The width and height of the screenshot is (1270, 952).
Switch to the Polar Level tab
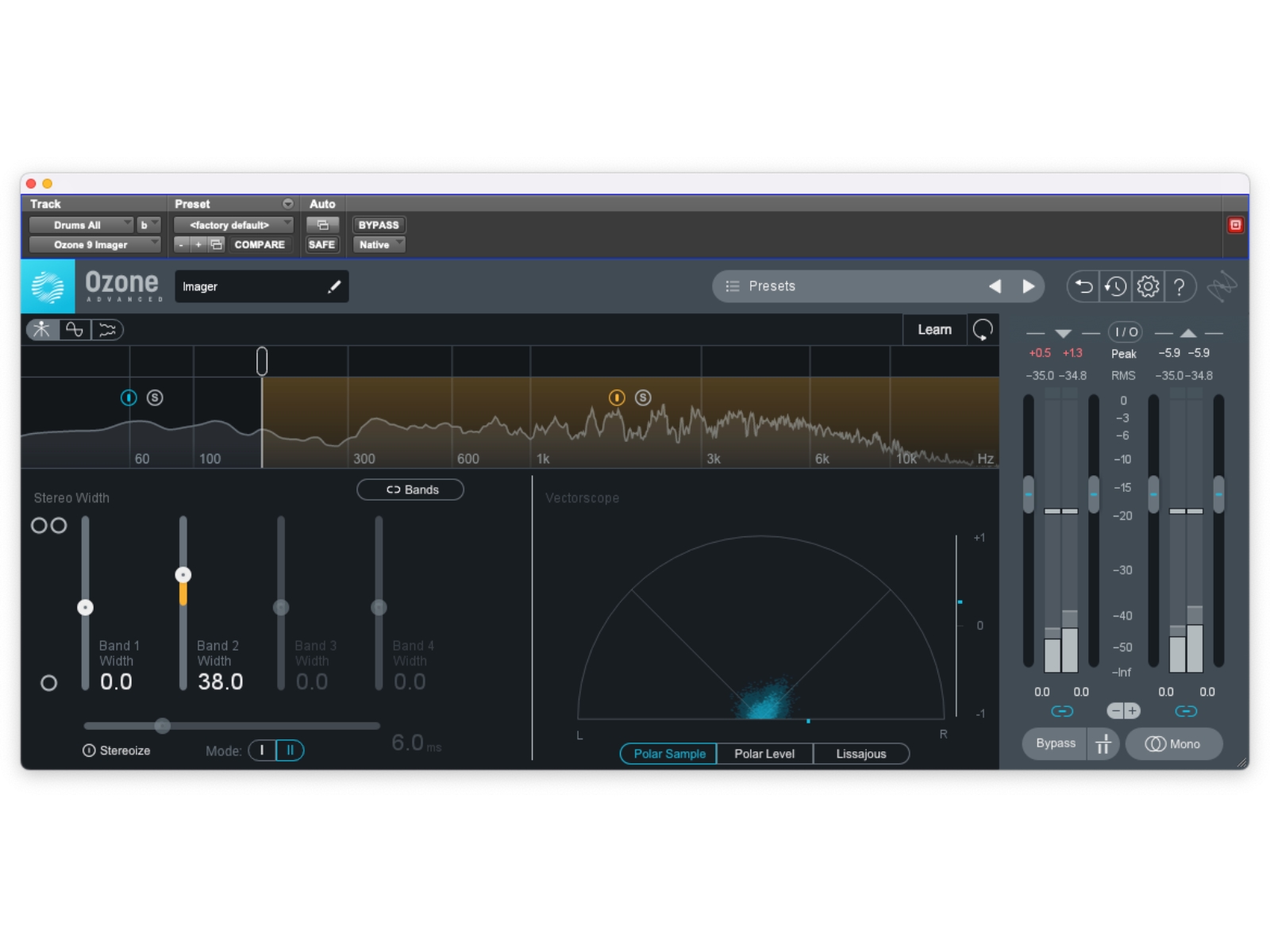click(764, 754)
